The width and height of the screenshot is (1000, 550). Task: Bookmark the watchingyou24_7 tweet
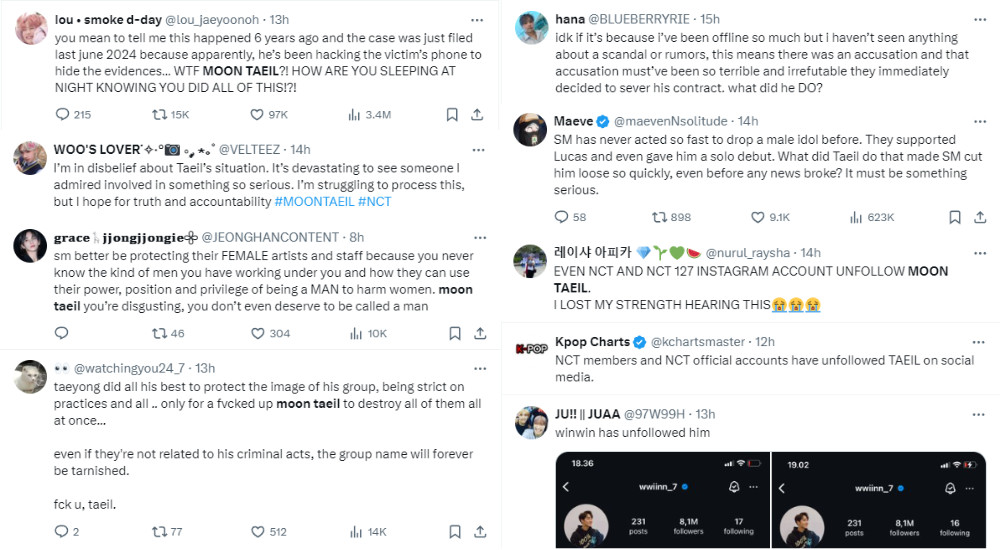455,531
